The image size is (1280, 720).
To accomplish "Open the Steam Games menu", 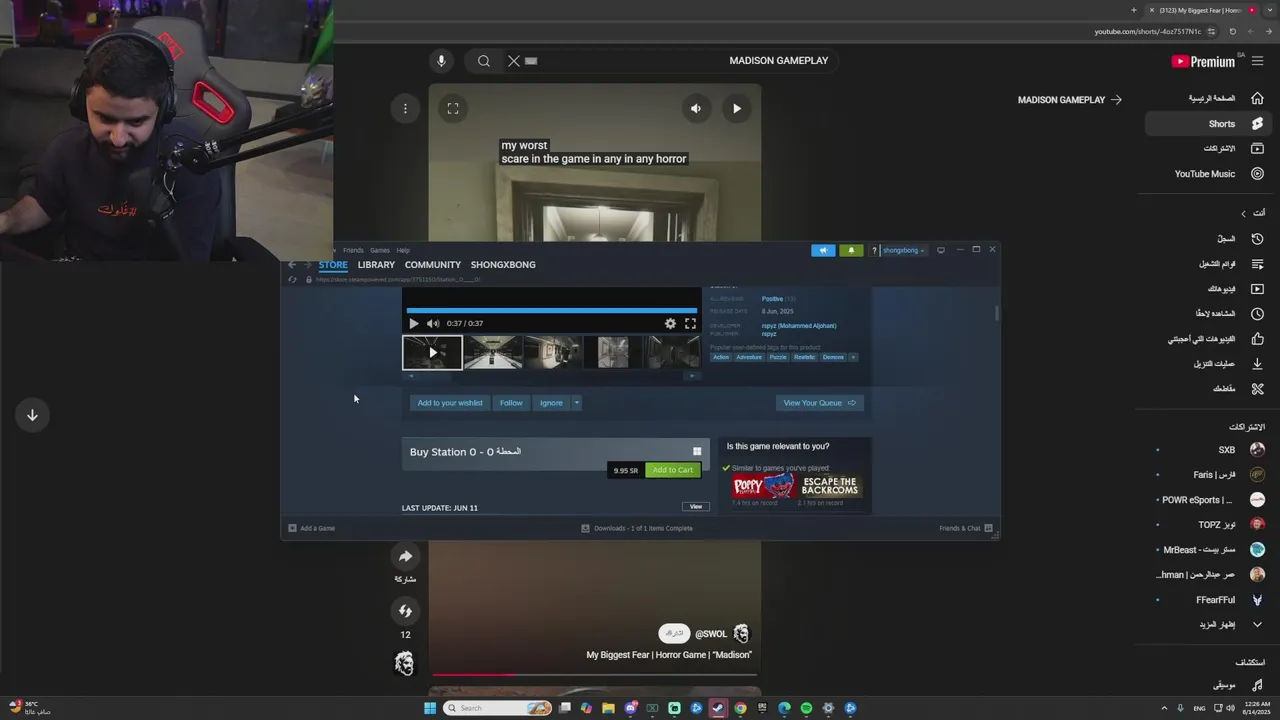I will point(380,250).
